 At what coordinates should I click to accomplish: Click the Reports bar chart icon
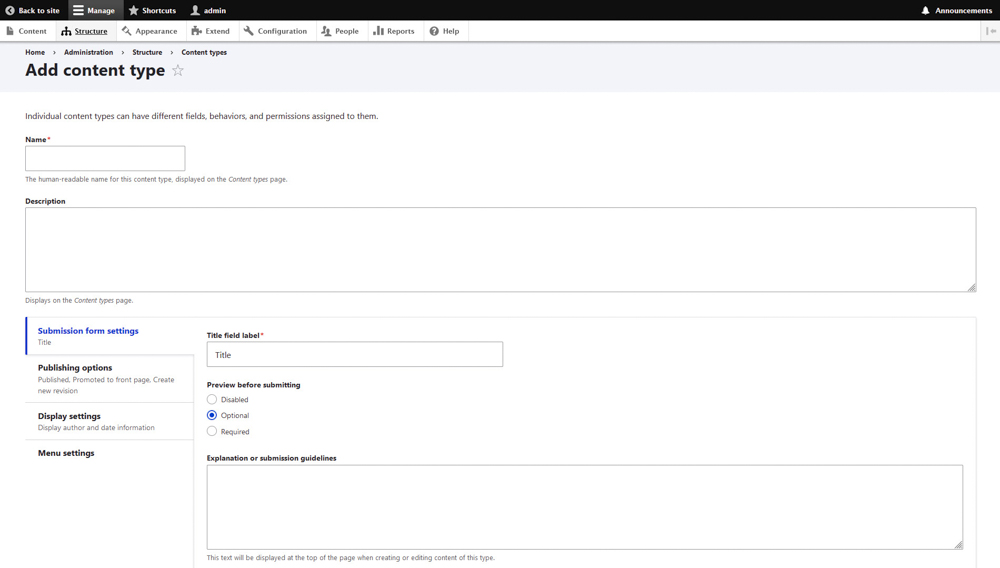tap(378, 31)
